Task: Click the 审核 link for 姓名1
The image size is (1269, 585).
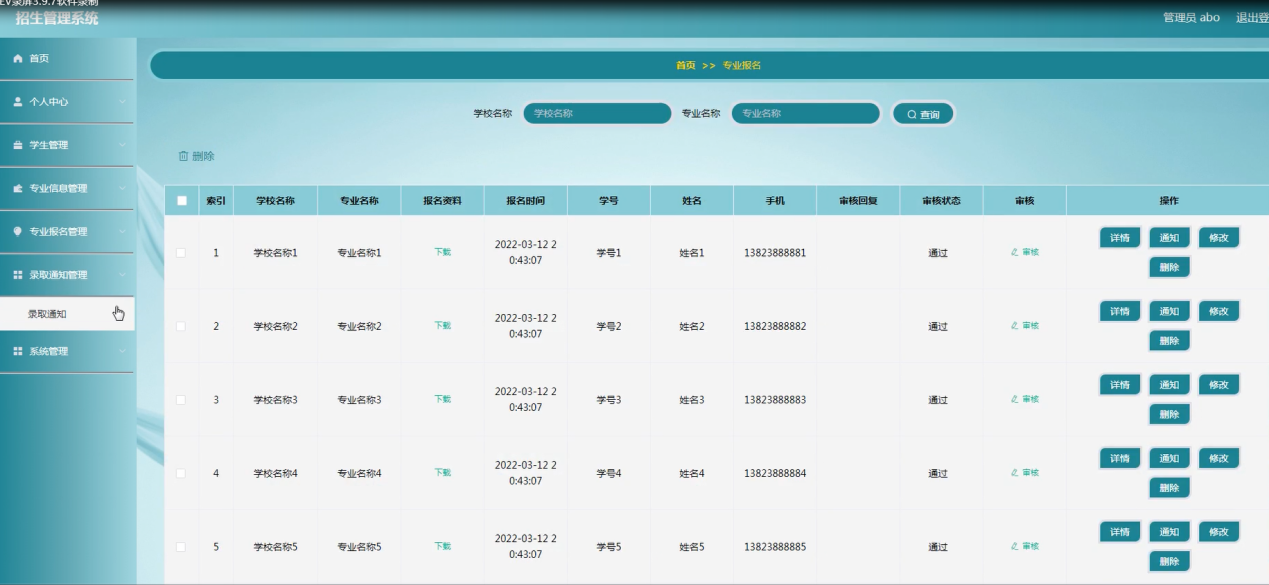Action: pyautogui.click(x=1024, y=252)
